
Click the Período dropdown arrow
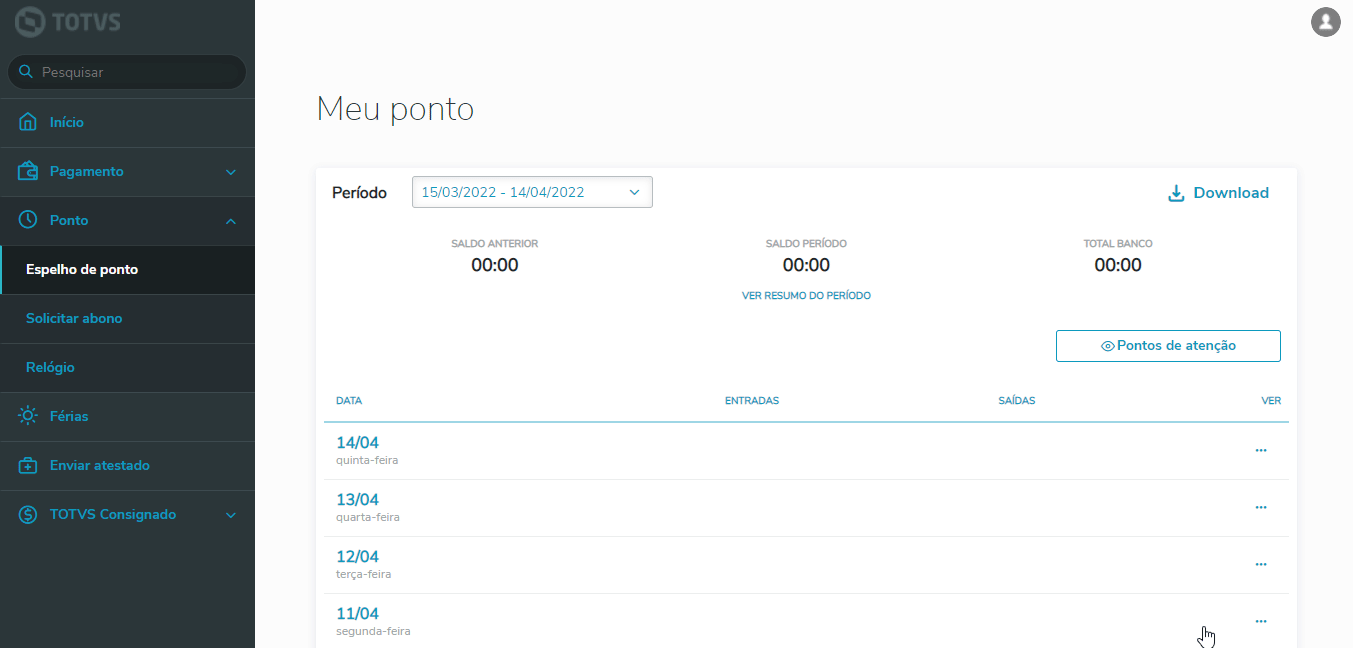634,192
